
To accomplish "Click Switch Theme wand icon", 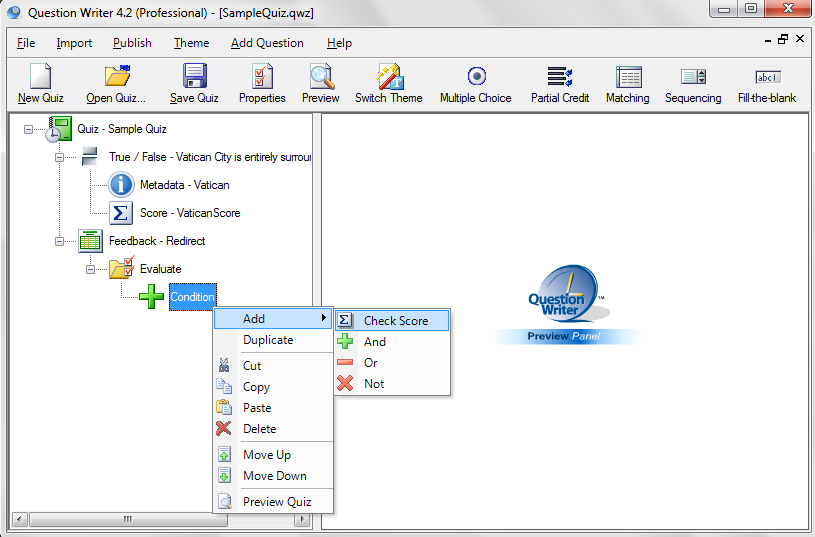I will click(x=390, y=76).
